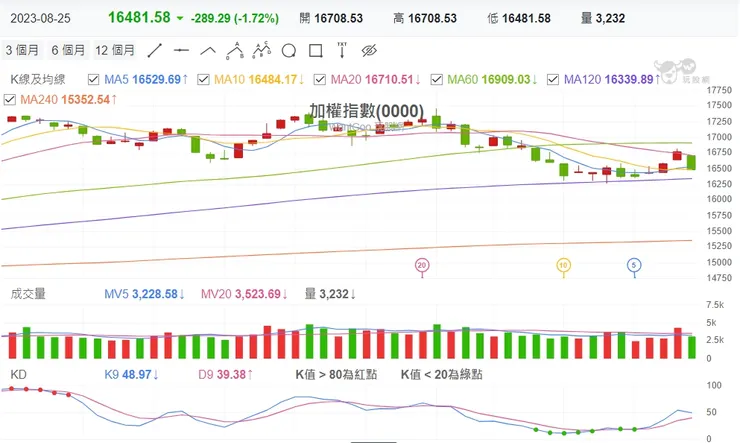Image resolution: width=740 pixels, height=443 pixels.
Task: Click the chart title 加權指數(0000)
Action: tap(367, 111)
